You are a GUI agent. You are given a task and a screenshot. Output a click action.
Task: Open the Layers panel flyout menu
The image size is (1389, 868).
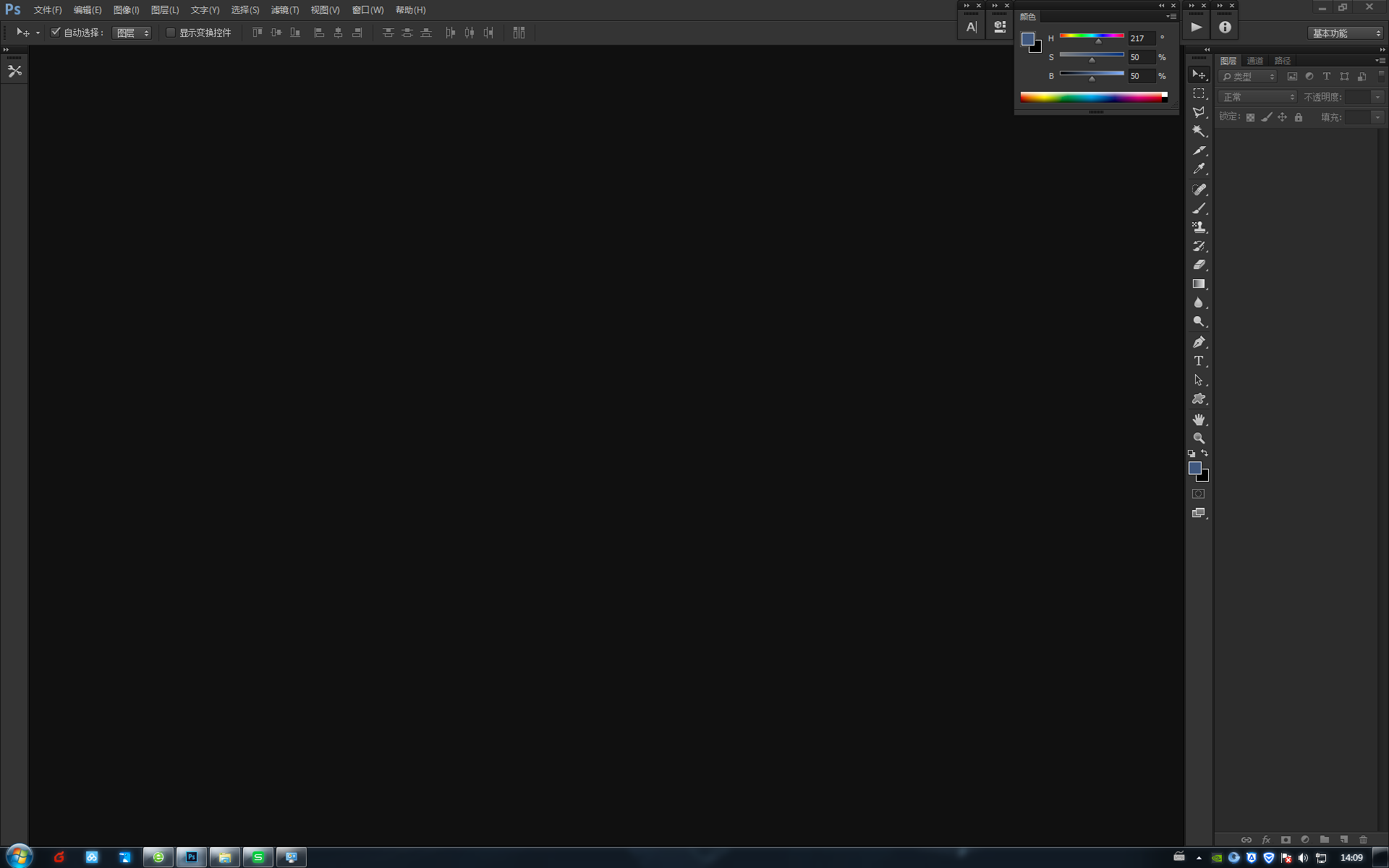tap(1380, 61)
